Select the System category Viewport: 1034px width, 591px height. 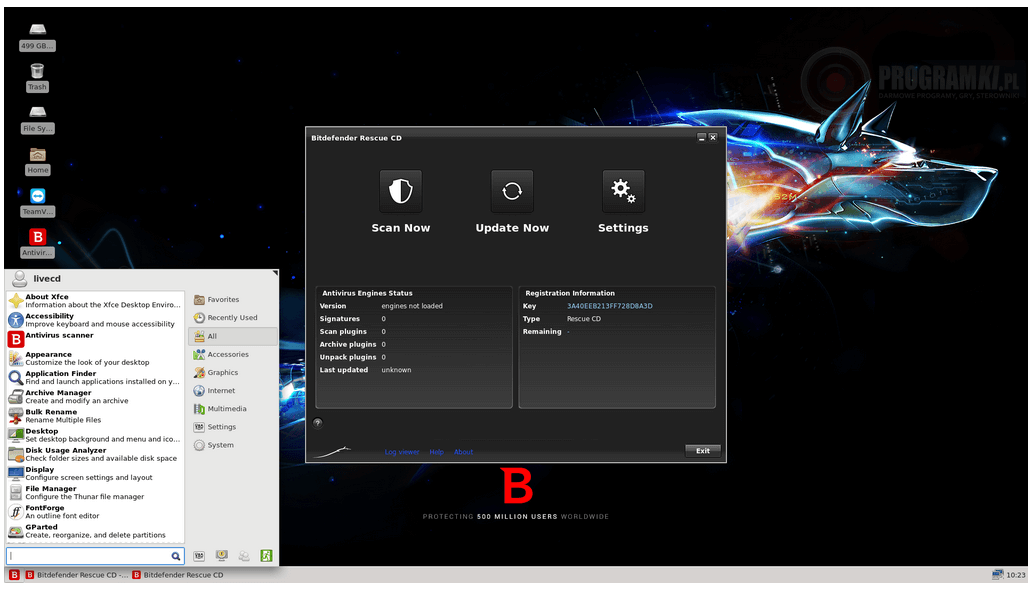(x=233, y=445)
